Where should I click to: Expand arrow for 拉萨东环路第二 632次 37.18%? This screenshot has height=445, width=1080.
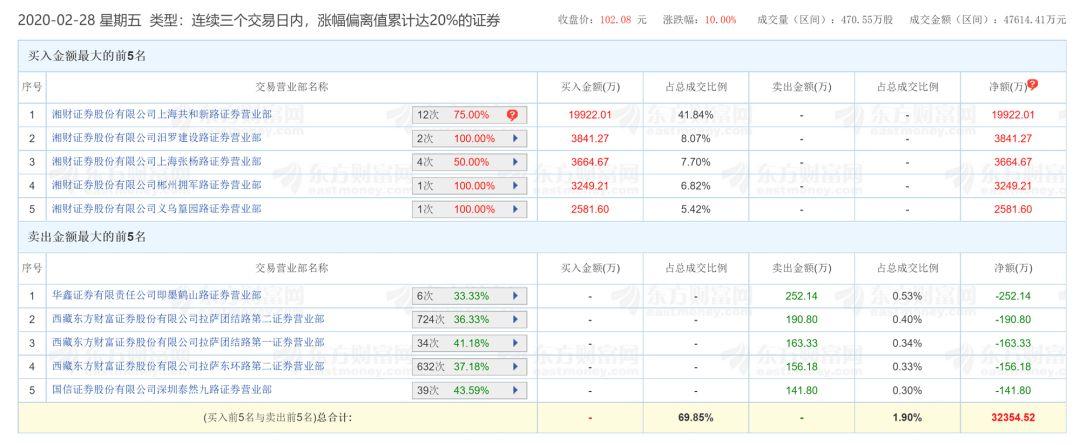click(515, 367)
